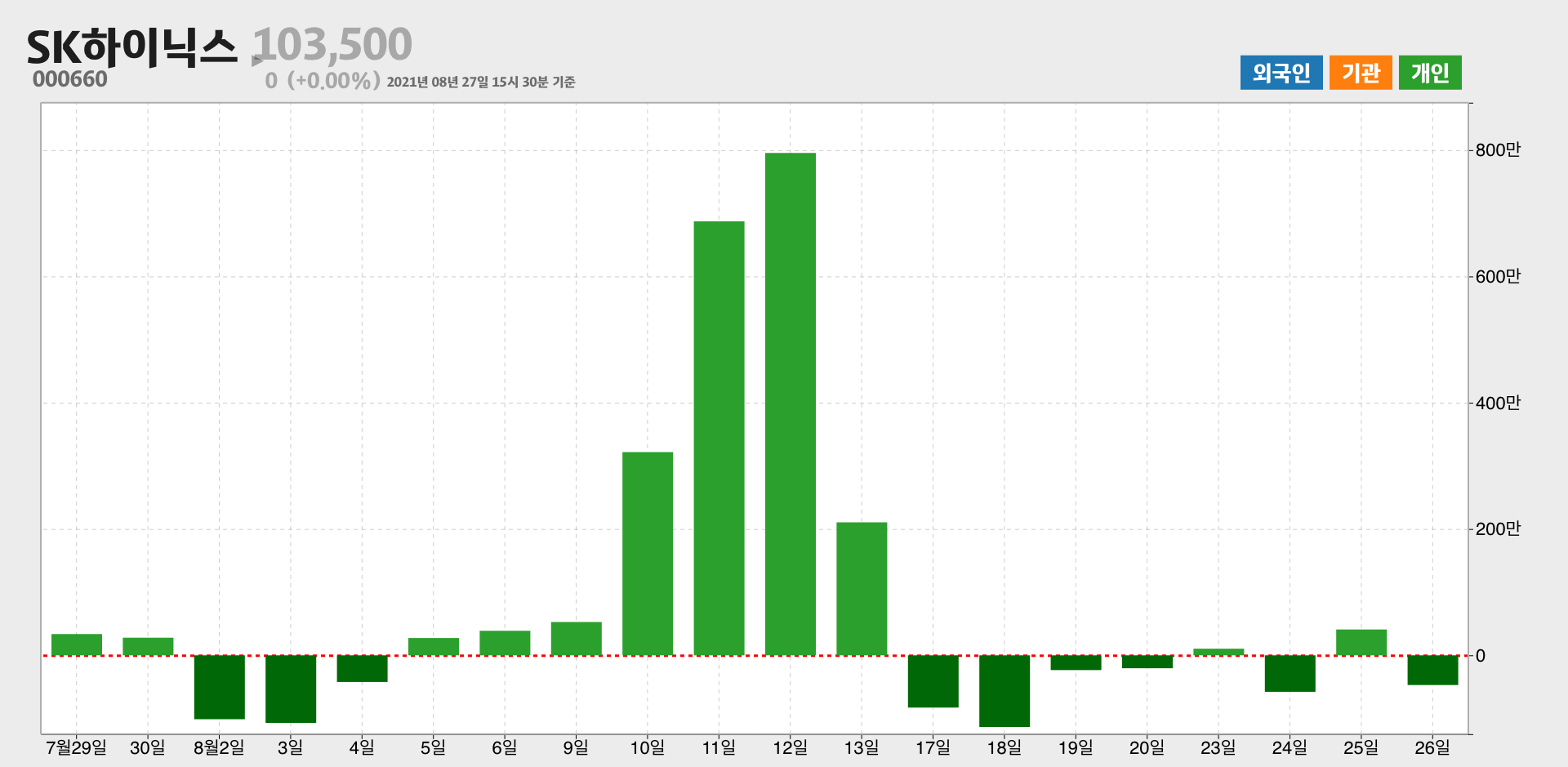Click the 400만 axis label
The width and height of the screenshot is (1568, 767).
1498,404
